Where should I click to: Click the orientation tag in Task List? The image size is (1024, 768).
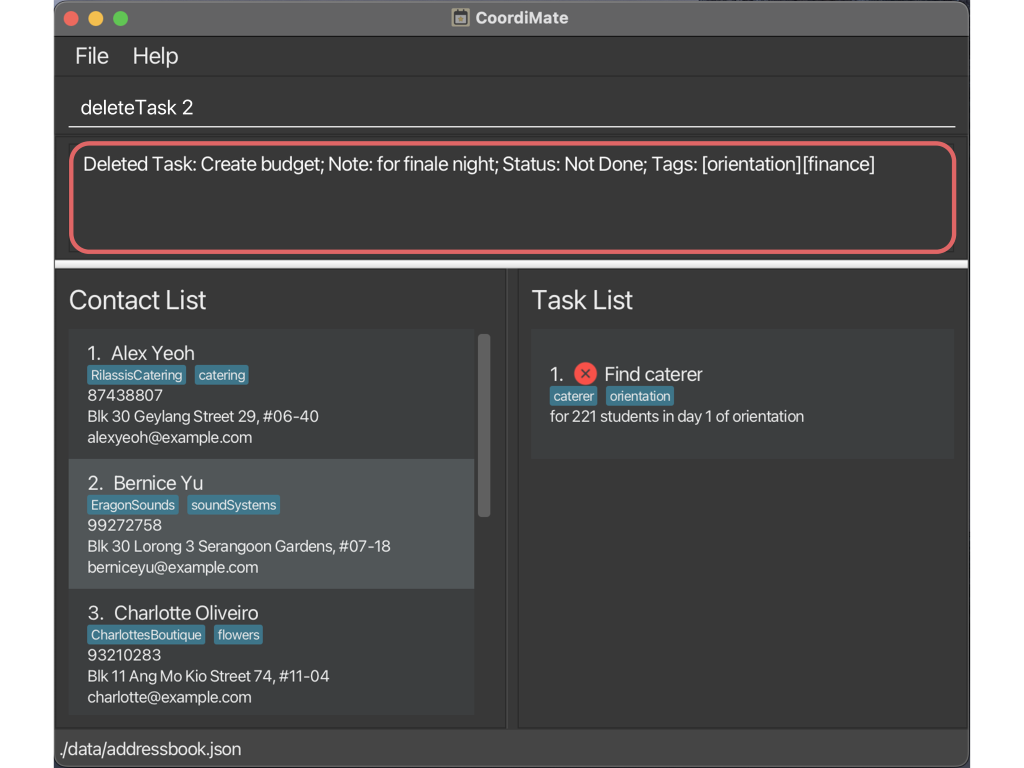pos(640,396)
